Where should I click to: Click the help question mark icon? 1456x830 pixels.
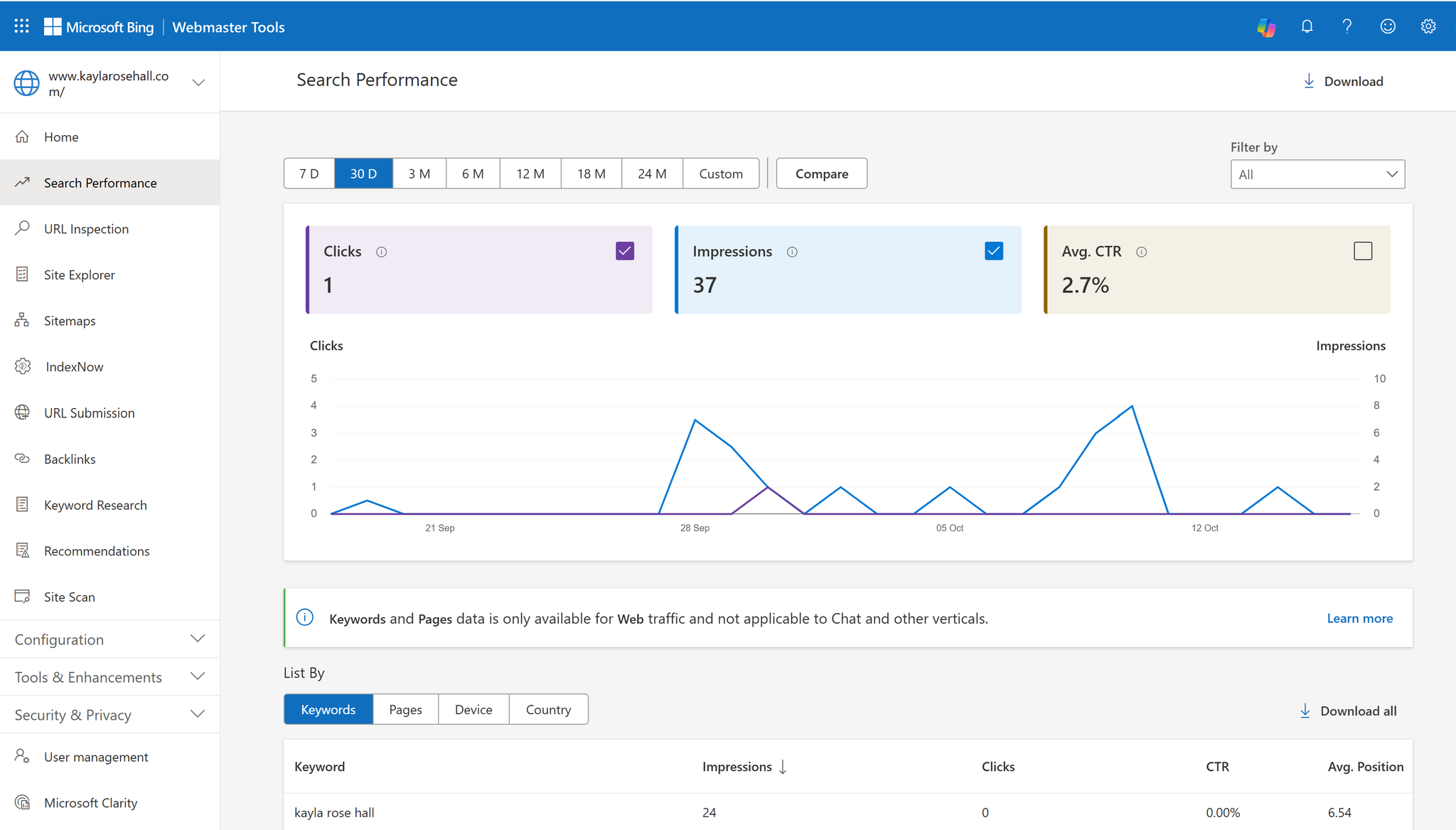coord(1347,26)
